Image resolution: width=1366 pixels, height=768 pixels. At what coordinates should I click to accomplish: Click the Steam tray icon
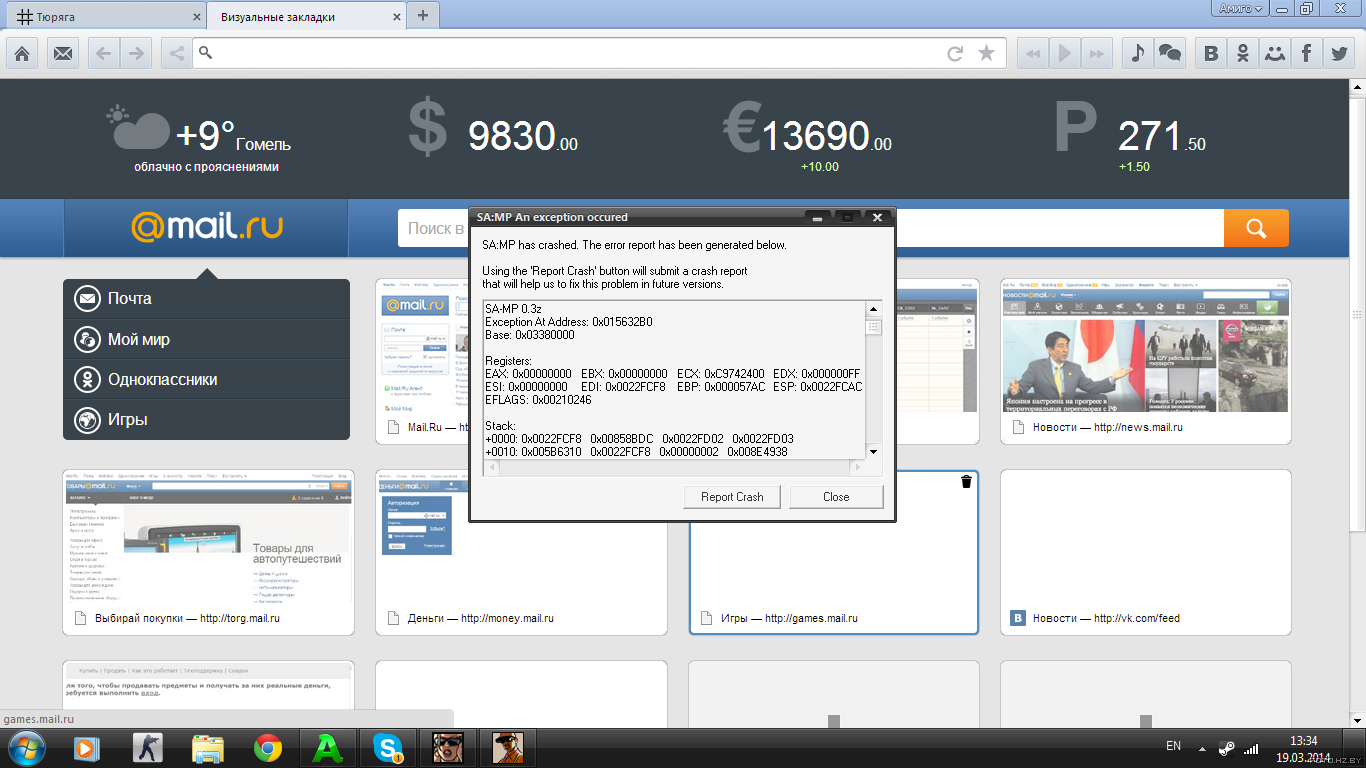tap(1227, 747)
